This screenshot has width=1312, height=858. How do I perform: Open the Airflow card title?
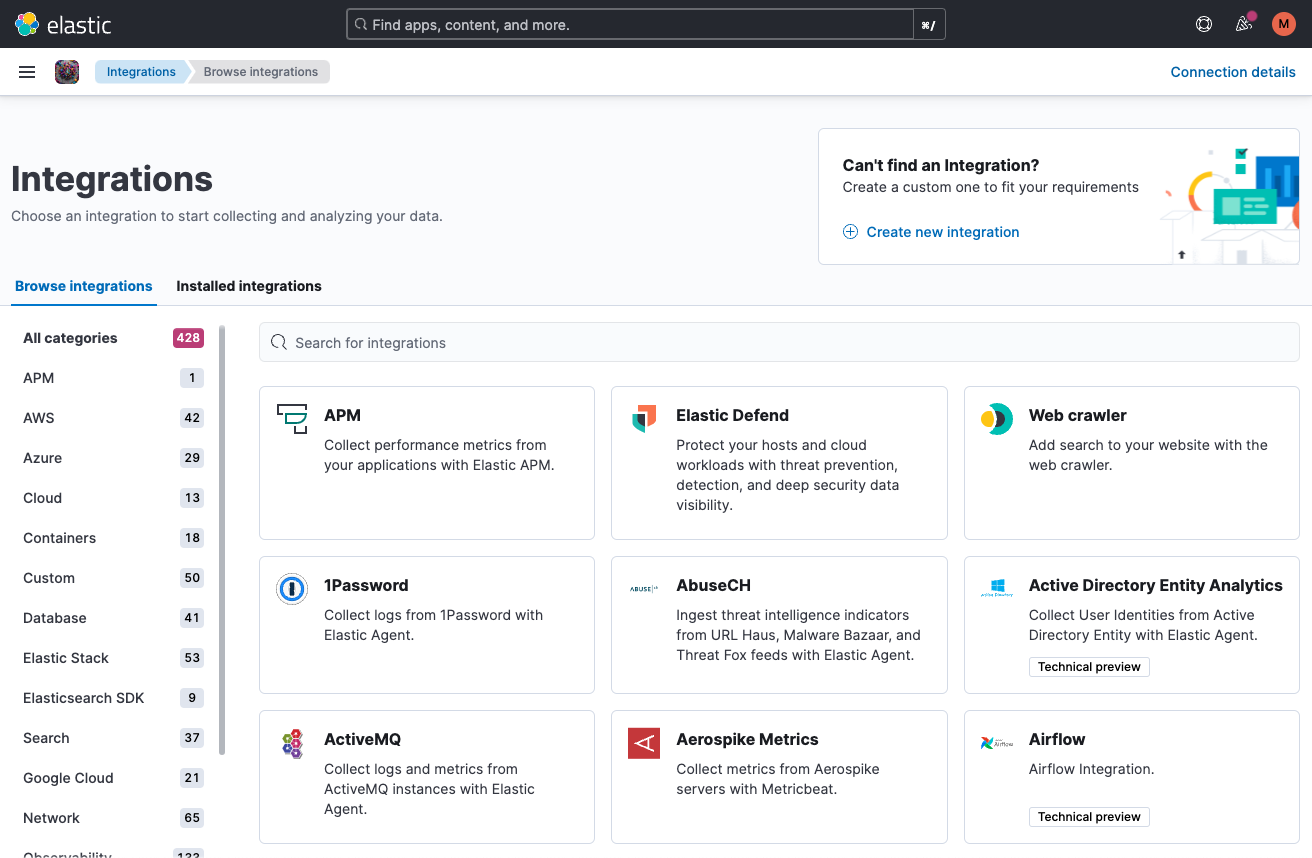(x=1057, y=739)
